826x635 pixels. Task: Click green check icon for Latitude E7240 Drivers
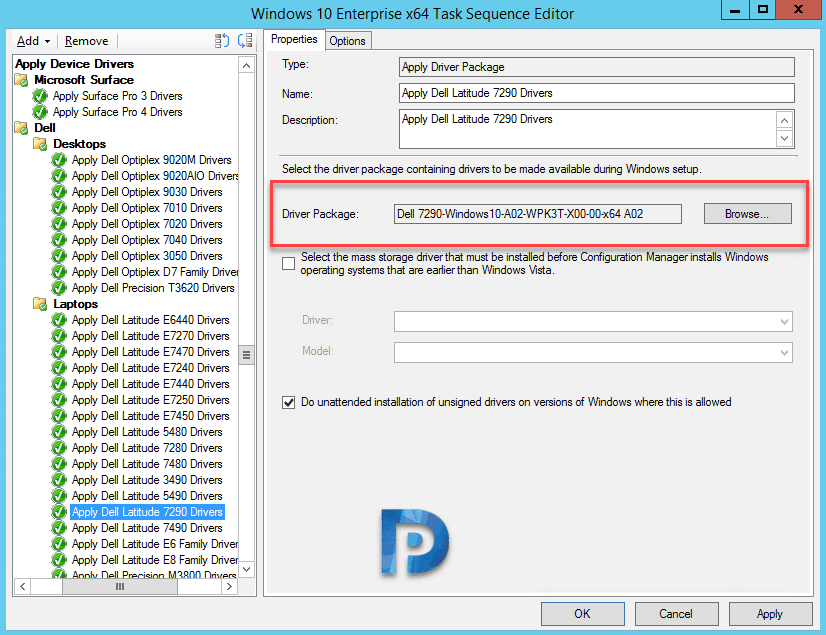pyautogui.click(x=59, y=368)
